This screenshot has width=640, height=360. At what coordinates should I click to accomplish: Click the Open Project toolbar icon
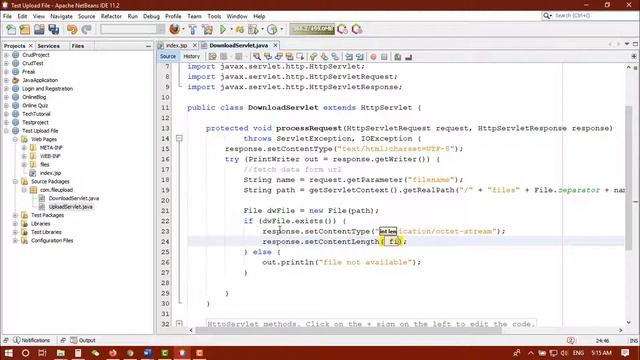[x=39, y=29]
